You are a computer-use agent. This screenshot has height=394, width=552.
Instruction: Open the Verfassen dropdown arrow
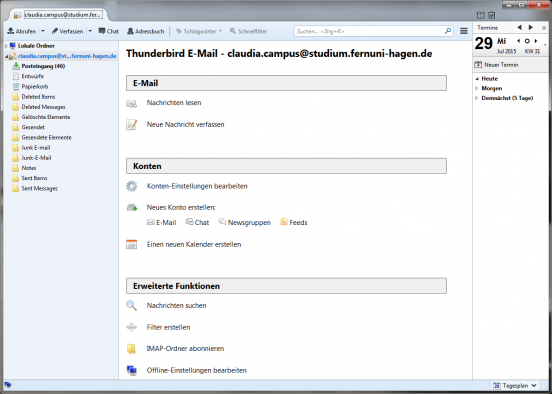coord(90,31)
